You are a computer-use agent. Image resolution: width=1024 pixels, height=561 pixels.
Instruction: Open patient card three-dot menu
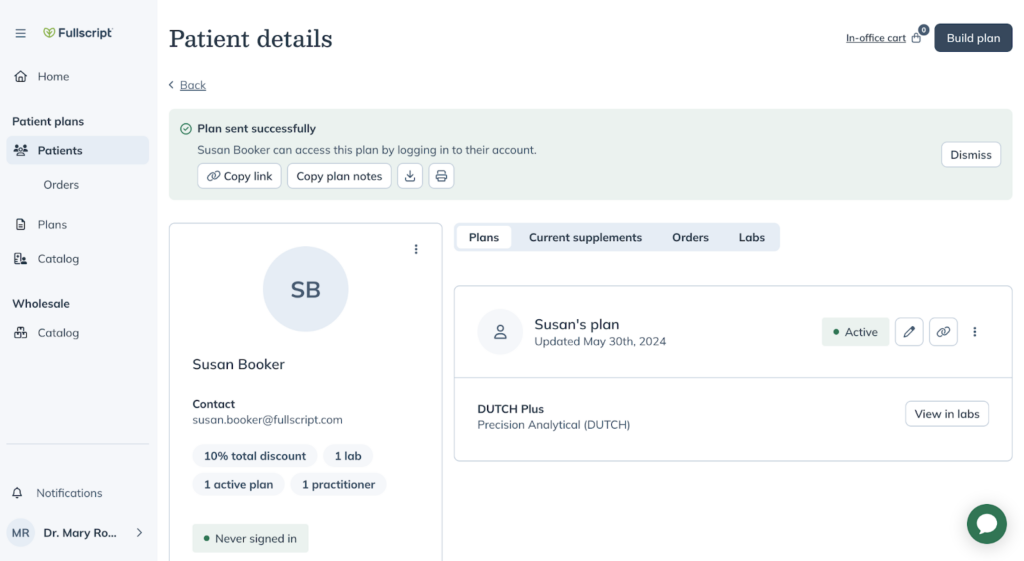coord(416,249)
